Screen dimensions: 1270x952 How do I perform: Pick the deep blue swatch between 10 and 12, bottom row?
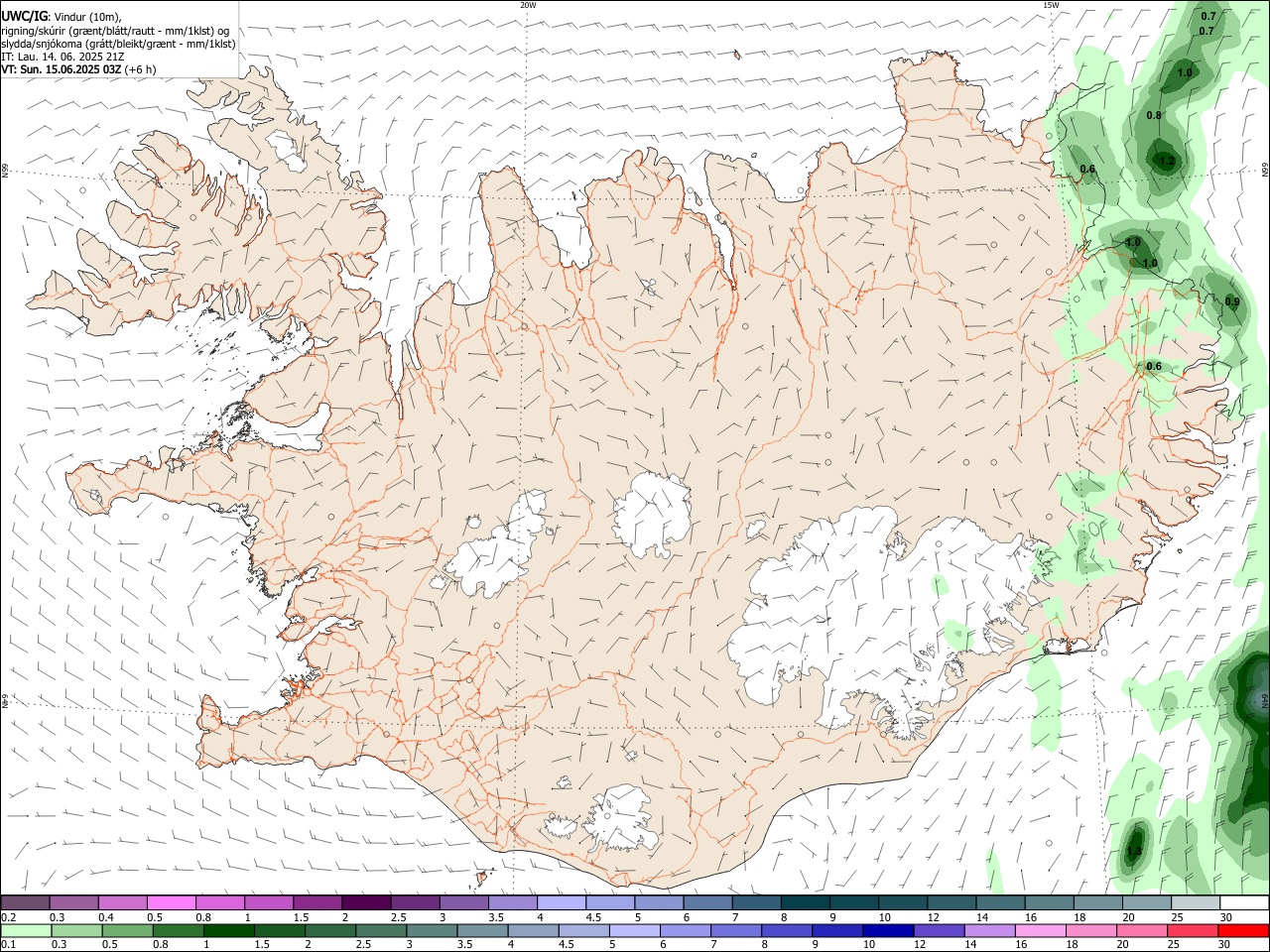tap(887, 931)
